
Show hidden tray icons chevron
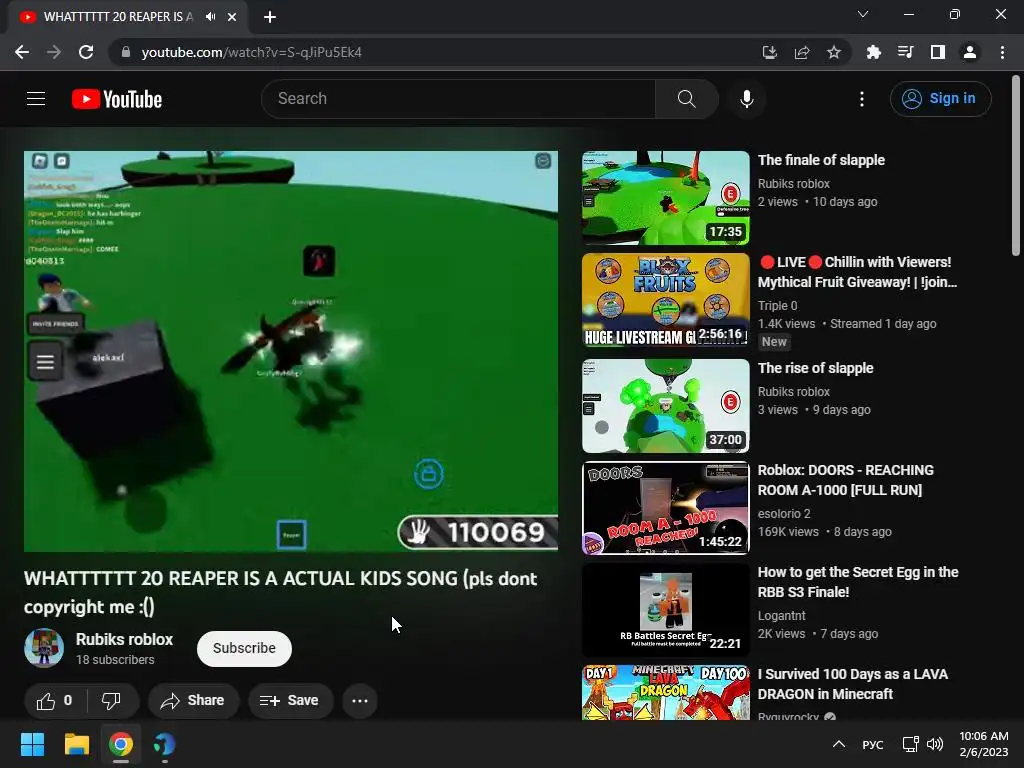coord(839,744)
